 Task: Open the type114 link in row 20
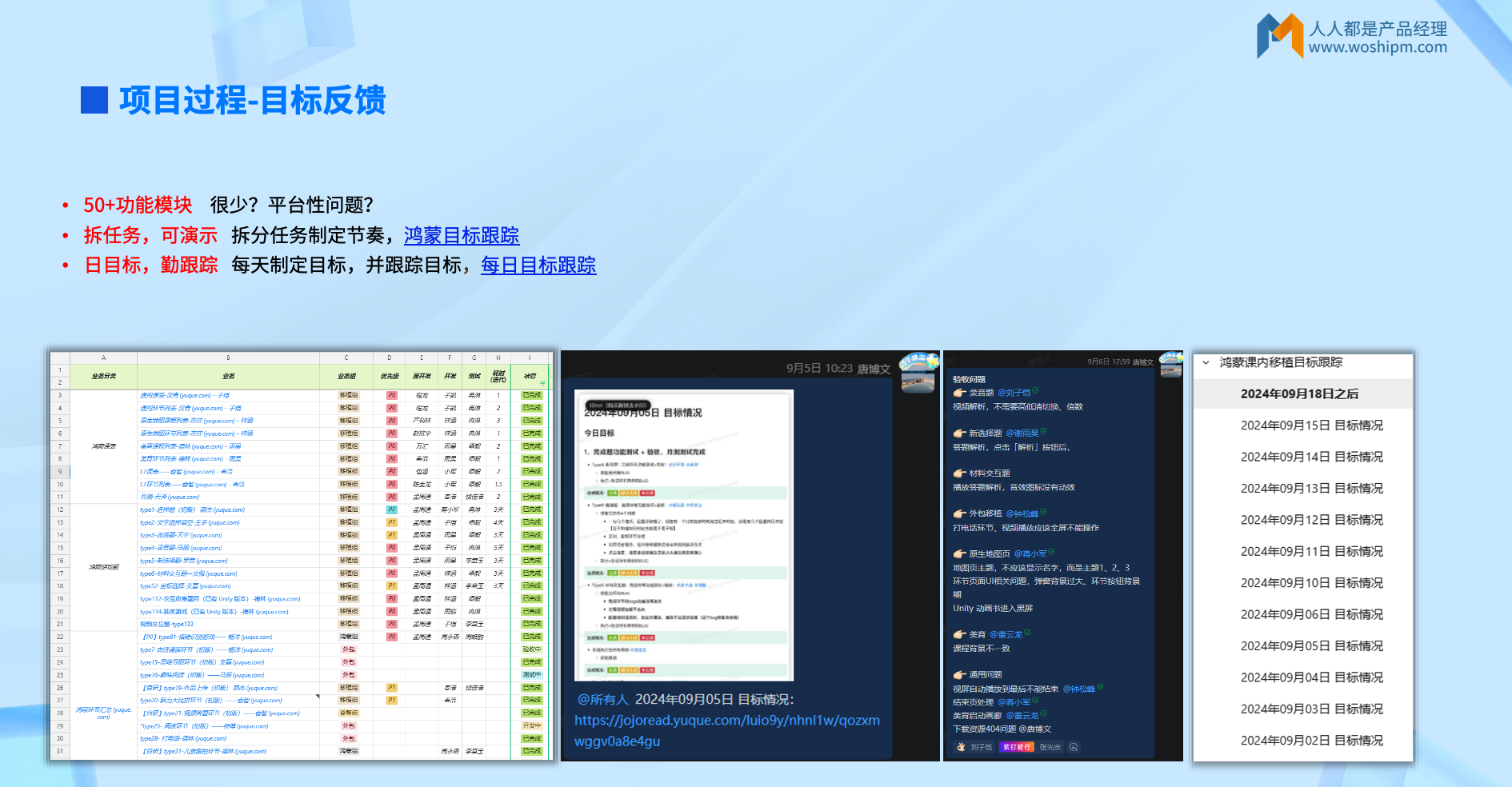(214, 612)
